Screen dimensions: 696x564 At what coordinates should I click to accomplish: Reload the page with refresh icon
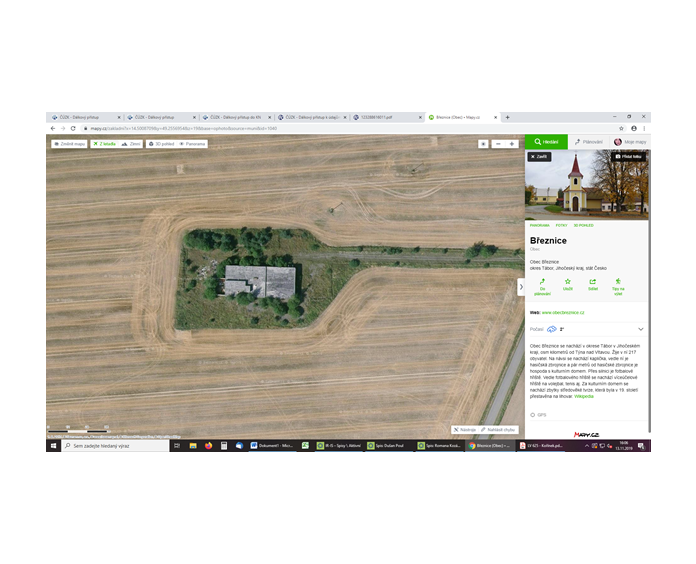pyautogui.click(x=73, y=128)
